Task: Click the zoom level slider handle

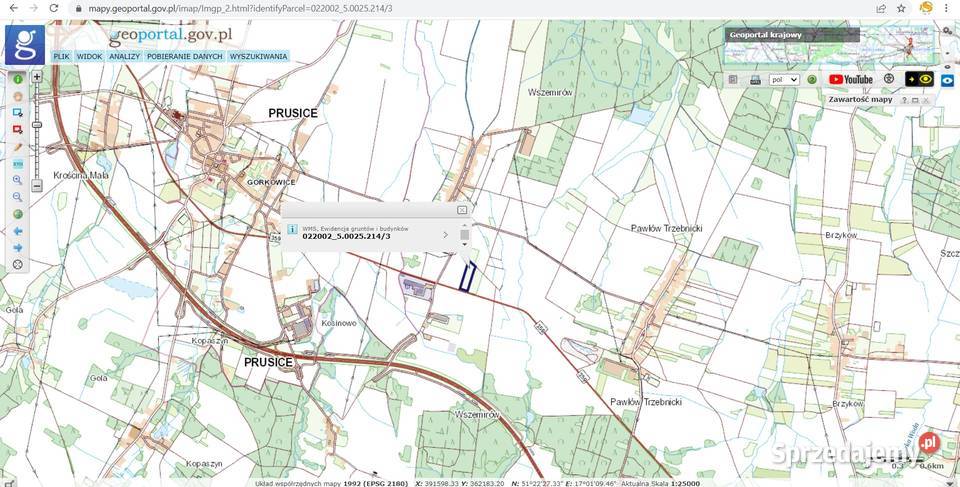Action: [37, 125]
